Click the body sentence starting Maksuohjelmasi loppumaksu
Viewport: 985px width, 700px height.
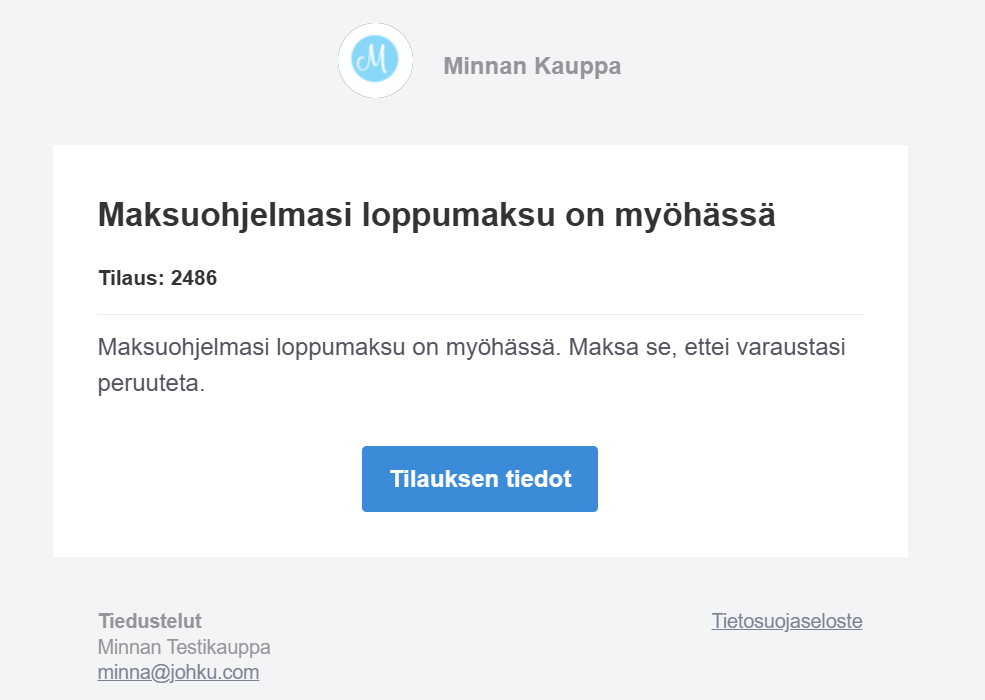click(x=471, y=364)
